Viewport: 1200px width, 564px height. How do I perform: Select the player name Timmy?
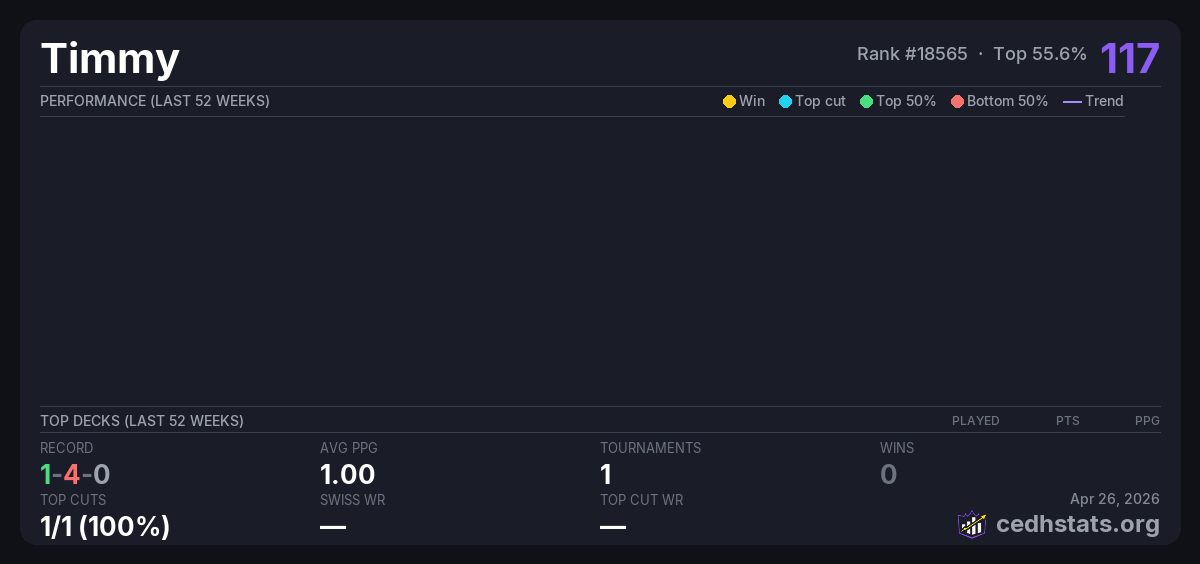click(x=110, y=58)
